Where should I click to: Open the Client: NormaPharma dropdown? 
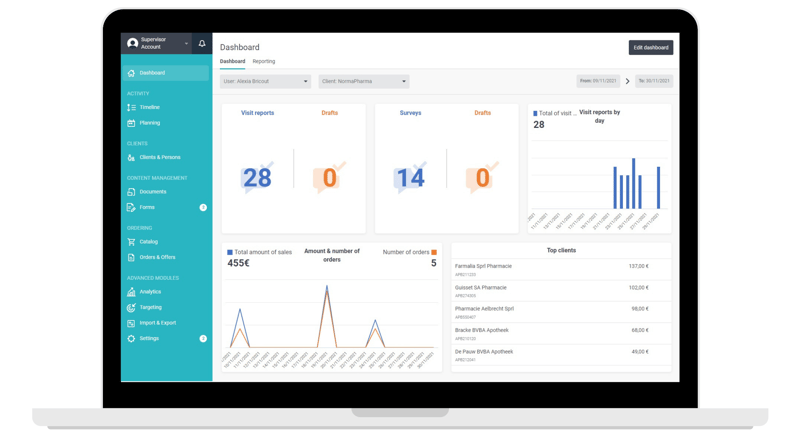point(363,82)
